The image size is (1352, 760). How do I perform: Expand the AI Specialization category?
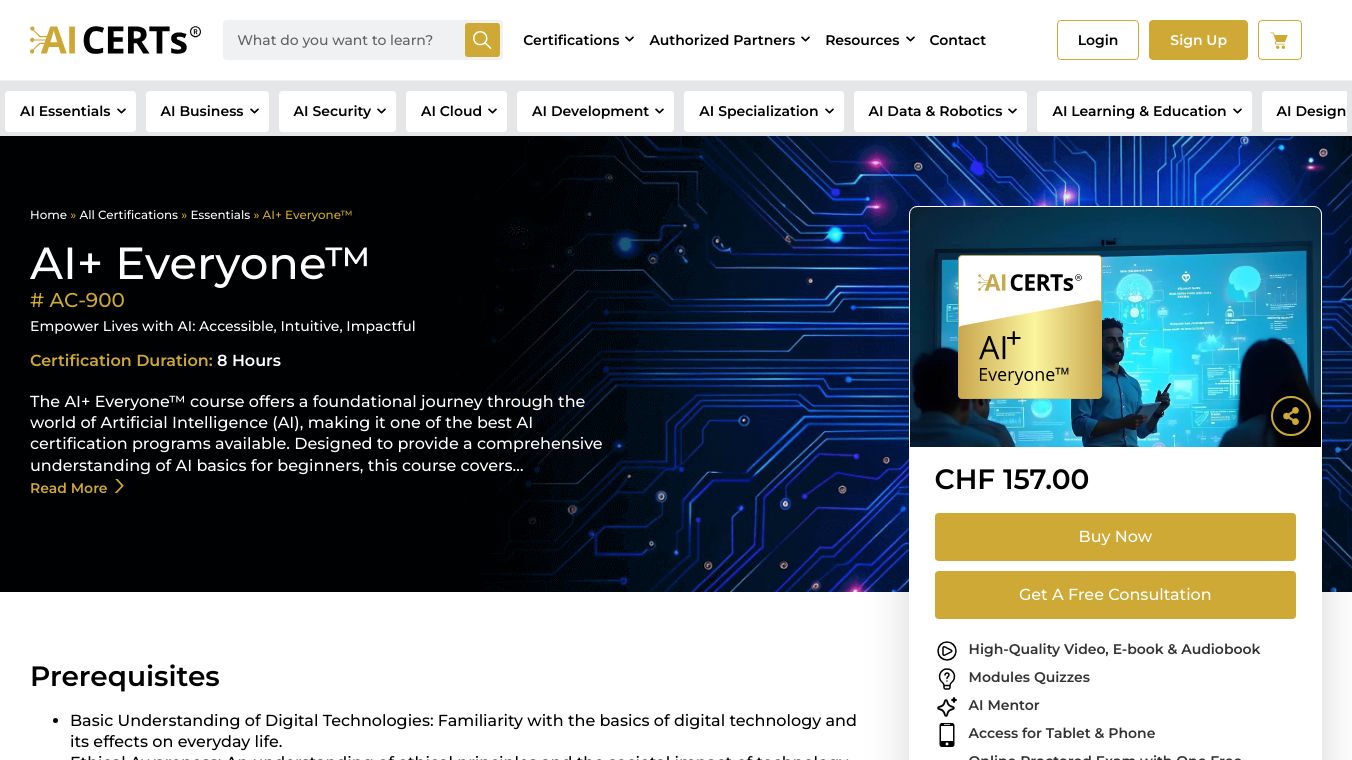[766, 111]
